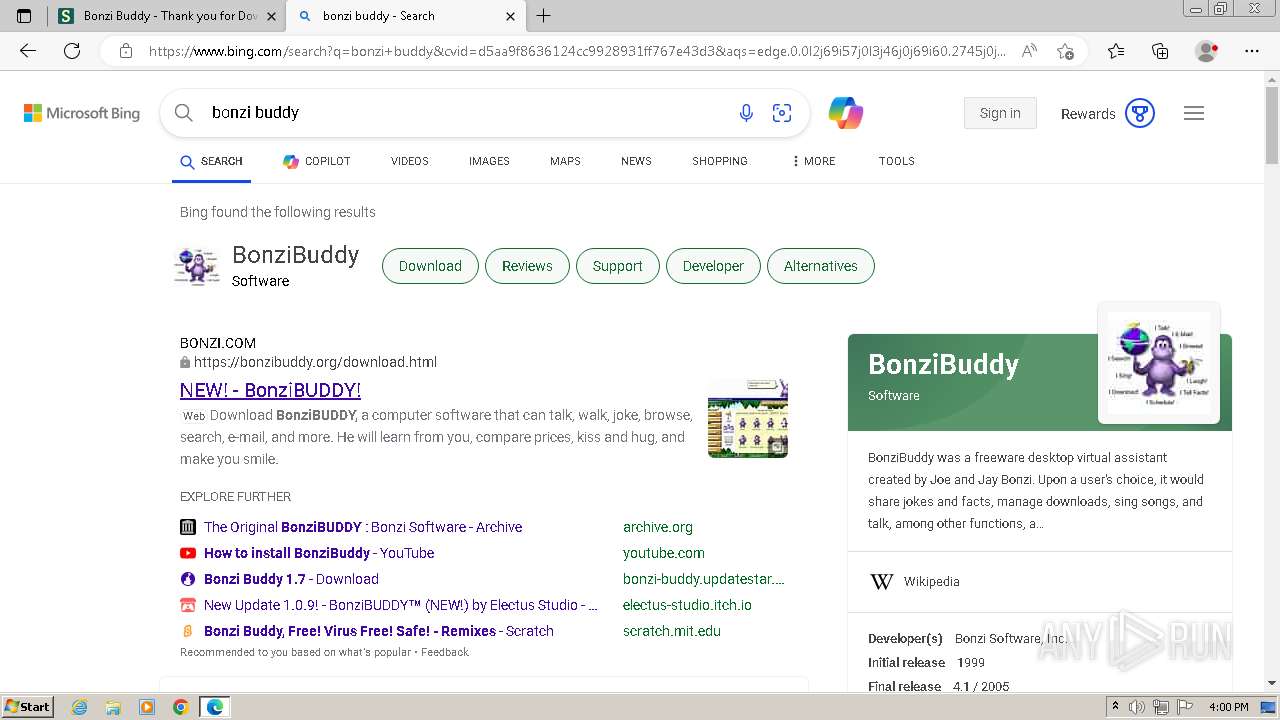This screenshot has width=1280, height=720.
Task: Click the volume speaker tray icon
Action: click(x=1137, y=707)
